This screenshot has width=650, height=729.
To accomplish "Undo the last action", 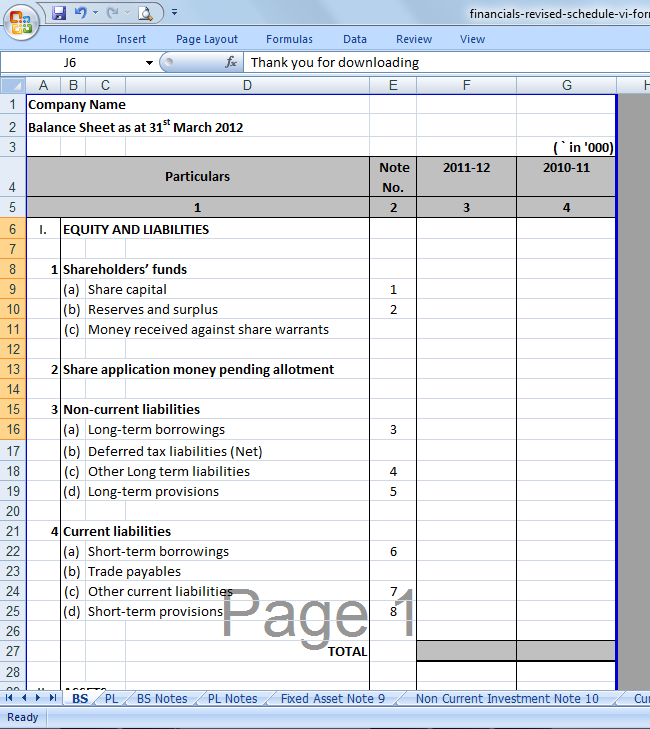I will tap(81, 13).
